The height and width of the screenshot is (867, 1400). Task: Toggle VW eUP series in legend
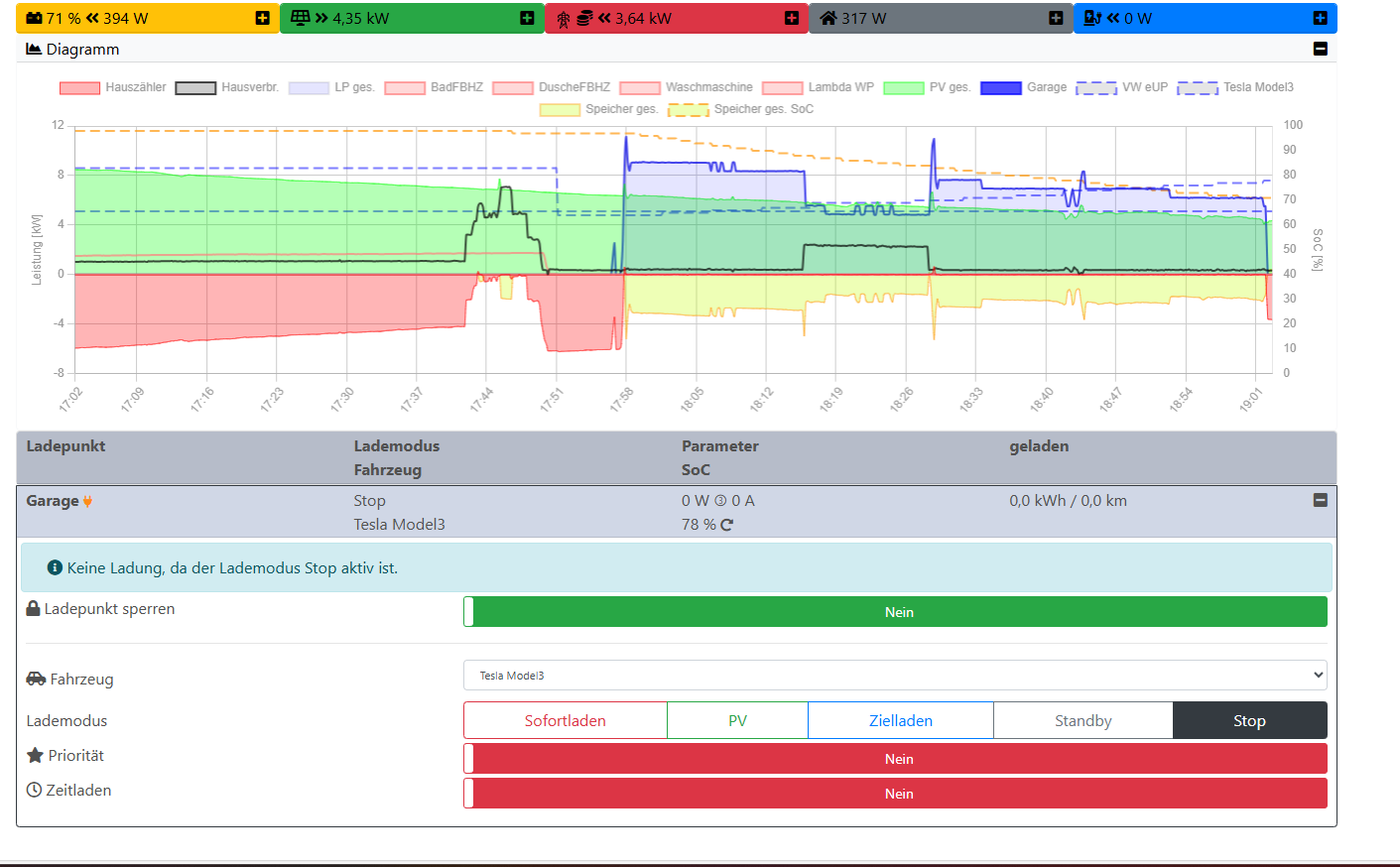click(1122, 87)
